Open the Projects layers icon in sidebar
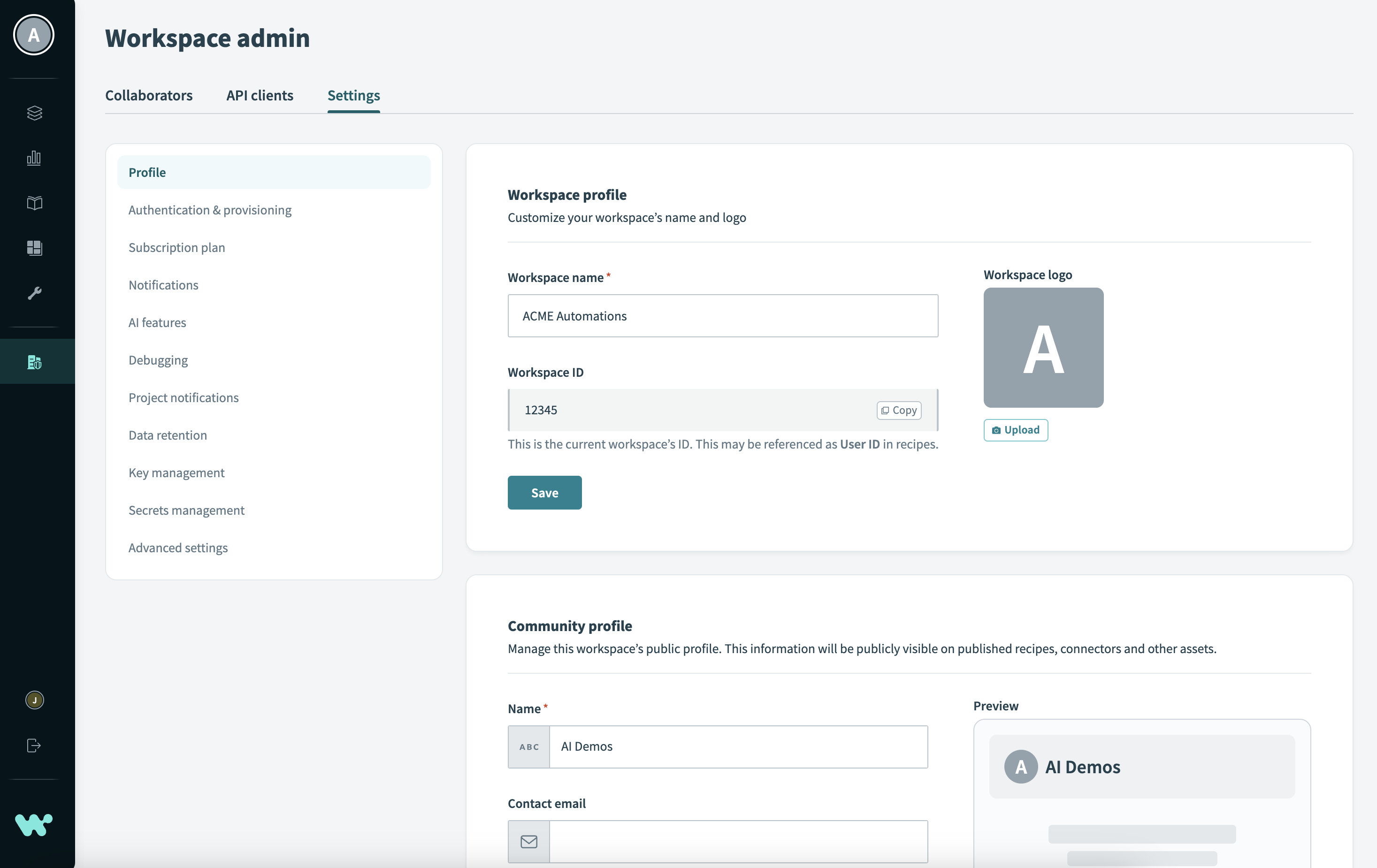The width and height of the screenshot is (1377, 868). click(x=34, y=113)
